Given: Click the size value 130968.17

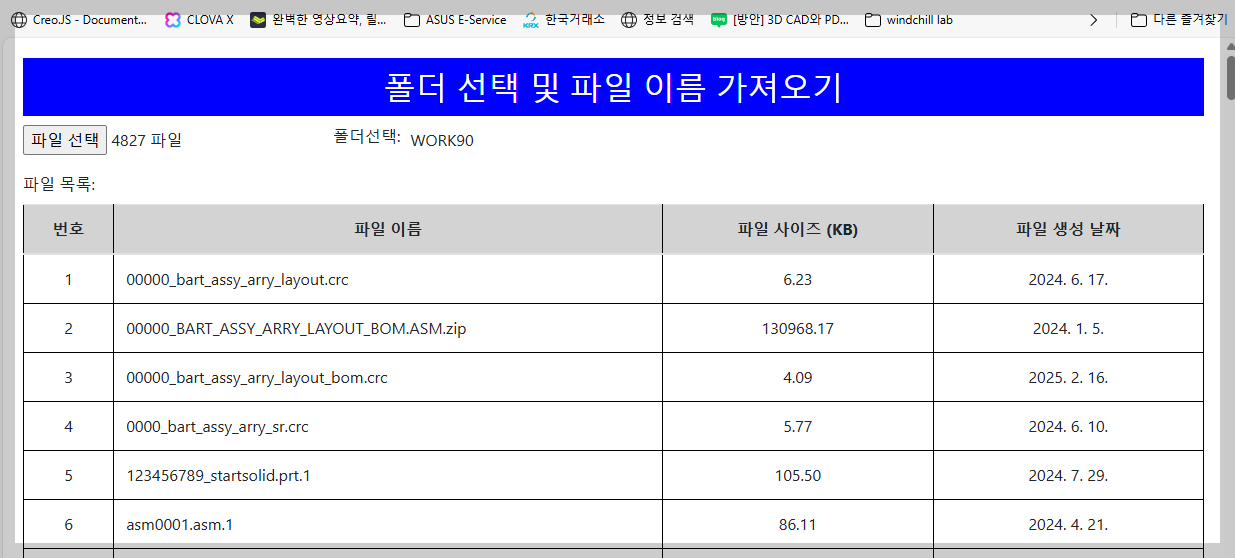Looking at the screenshot, I should pyautogui.click(x=798, y=329).
